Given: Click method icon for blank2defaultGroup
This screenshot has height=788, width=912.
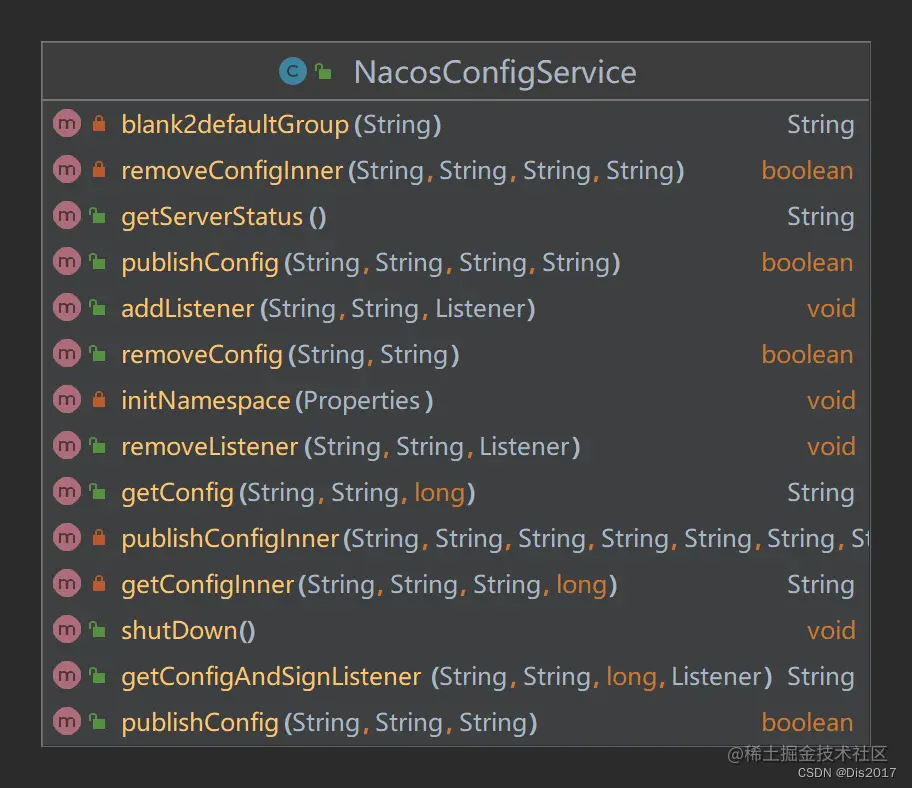Looking at the screenshot, I should tap(67, 124).
